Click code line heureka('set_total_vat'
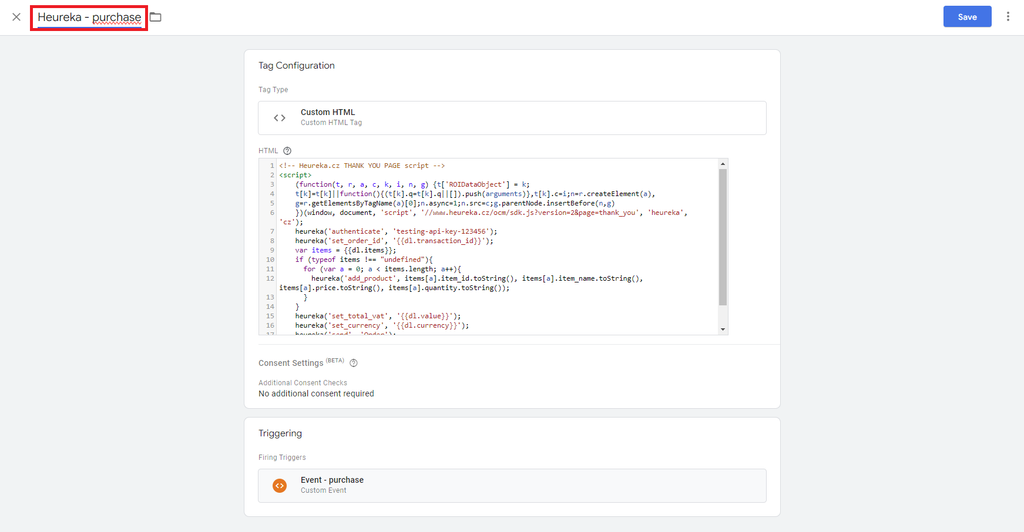The width and height of the screenshot is (1024, 532). click(x=377, y=316)
